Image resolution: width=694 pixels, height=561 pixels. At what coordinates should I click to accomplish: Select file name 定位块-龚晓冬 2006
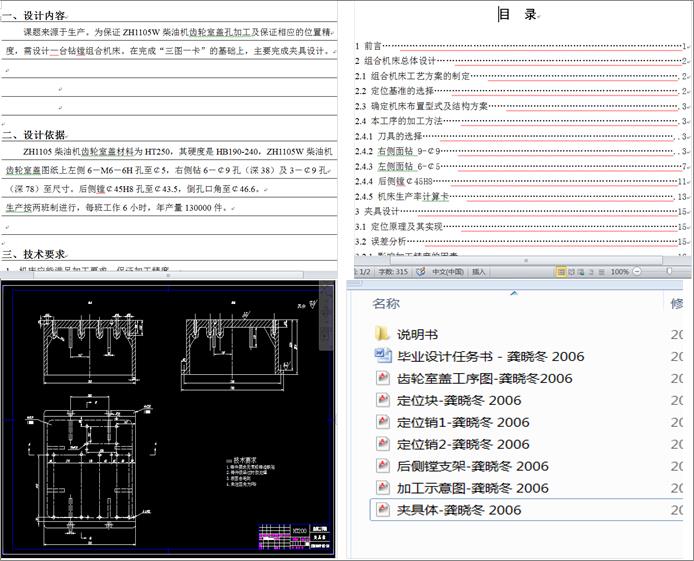pyautogui.click(x=459, y=400)
